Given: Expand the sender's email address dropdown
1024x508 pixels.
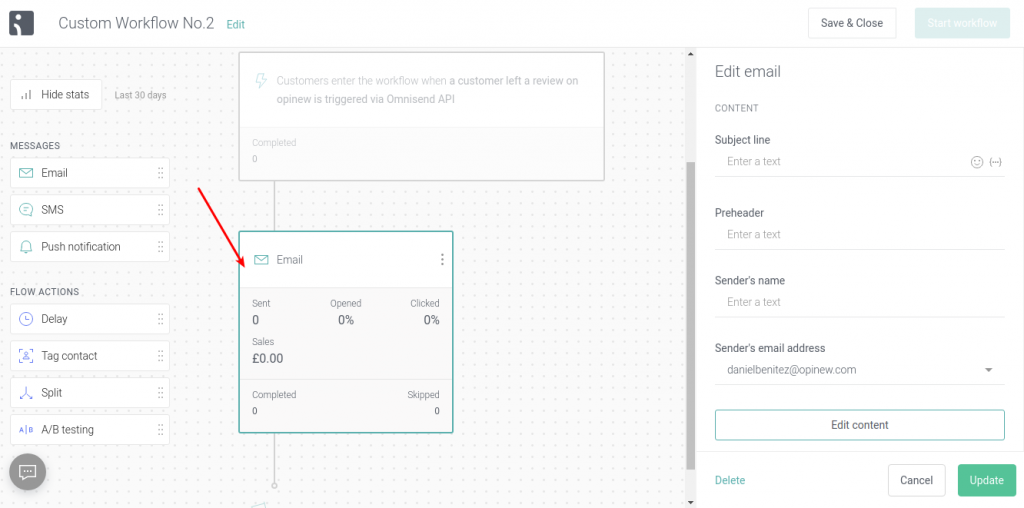Looking at the screenshot, I should point(989,370).
